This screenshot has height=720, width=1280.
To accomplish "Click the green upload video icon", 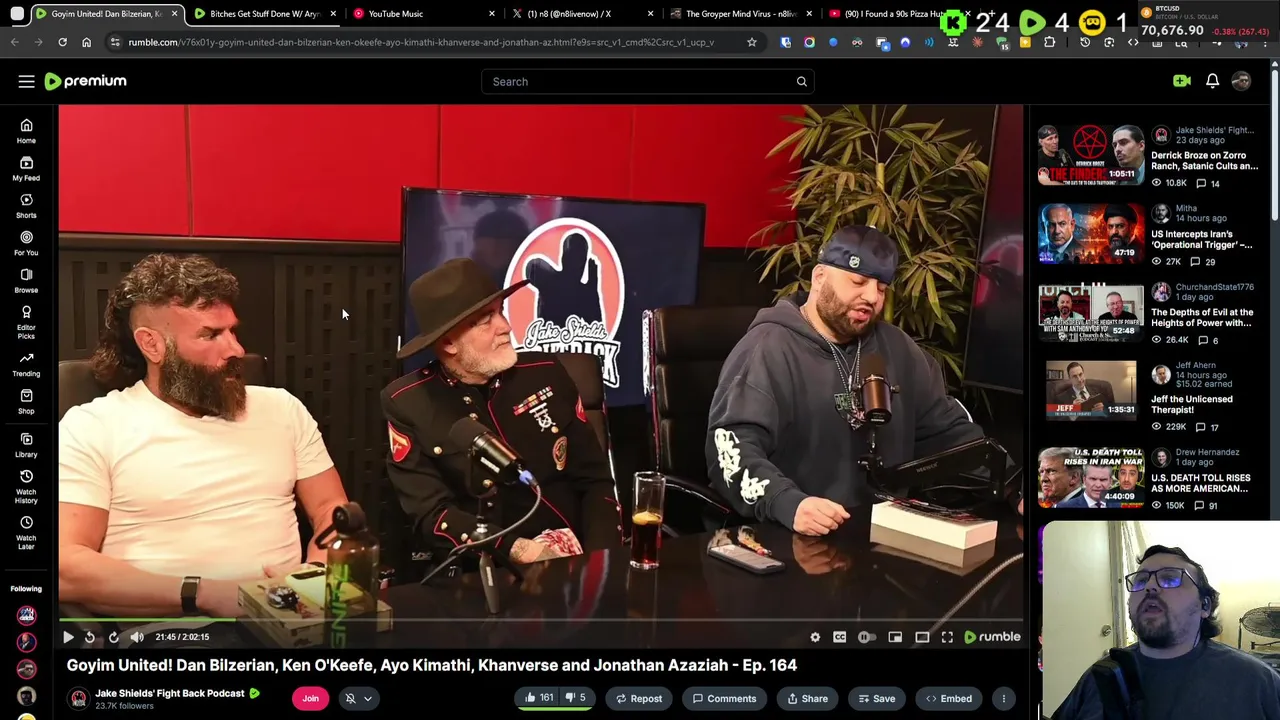I will (x=1182, y=81).
